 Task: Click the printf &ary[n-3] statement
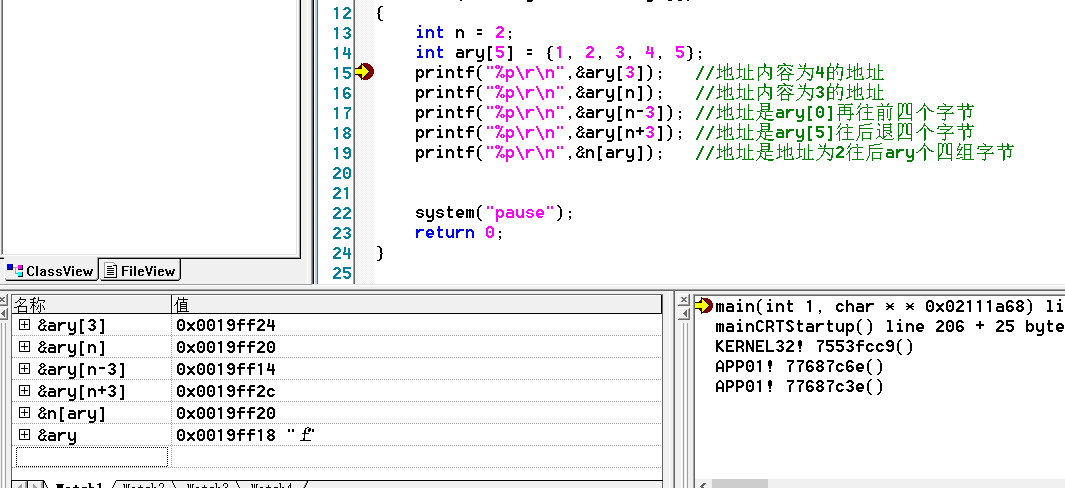(x=549, y=112)
